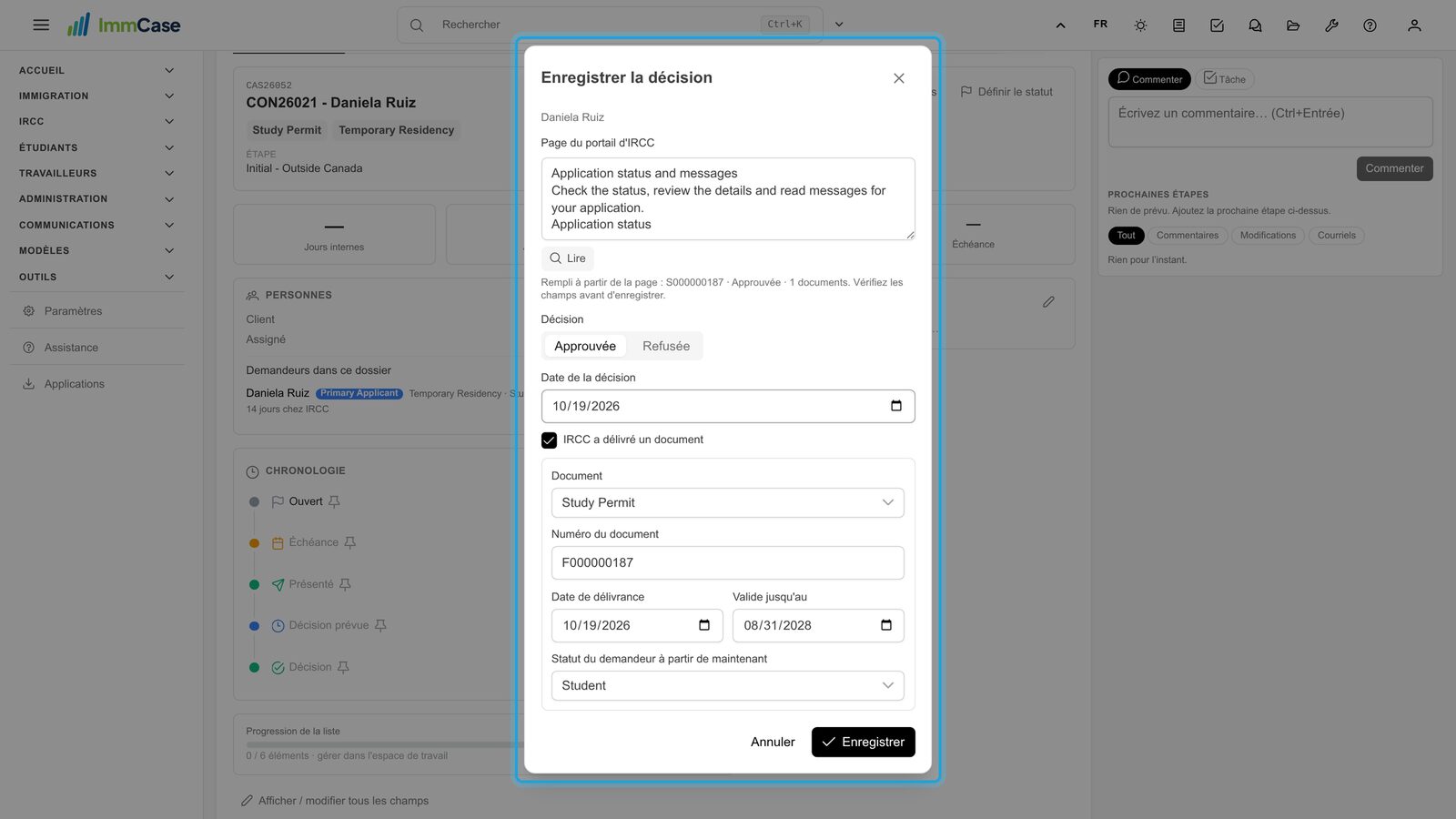Pin the Ouvert chronology entry

click(x=334, y=501)
